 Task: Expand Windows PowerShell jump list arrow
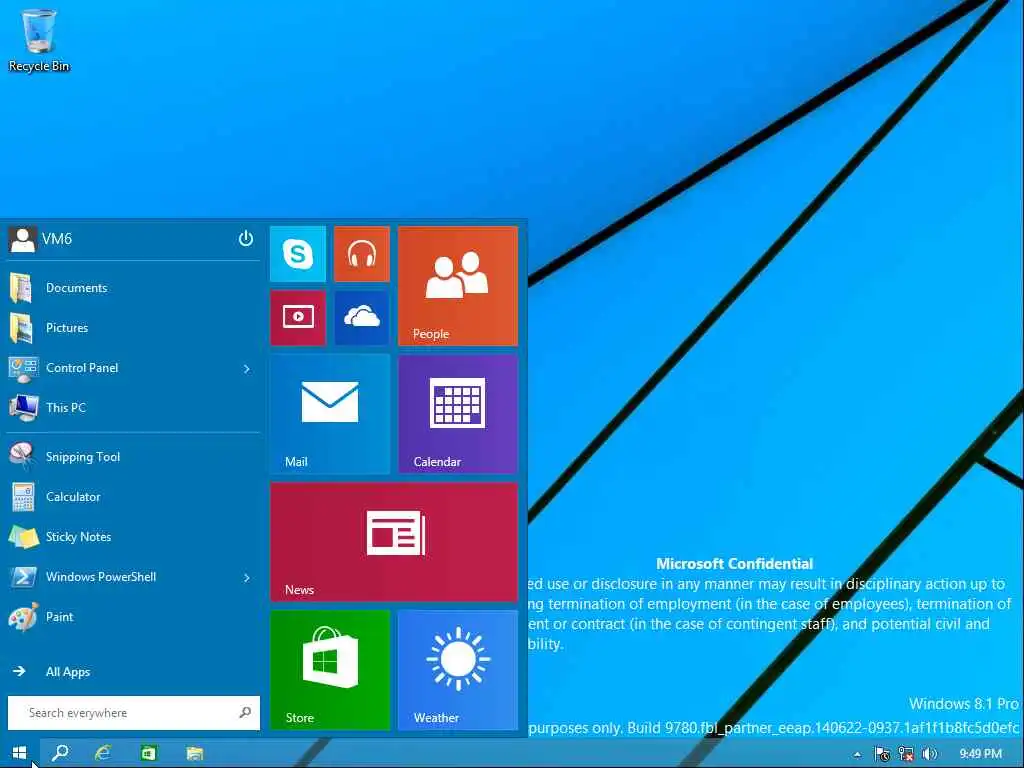coord(247,578)
